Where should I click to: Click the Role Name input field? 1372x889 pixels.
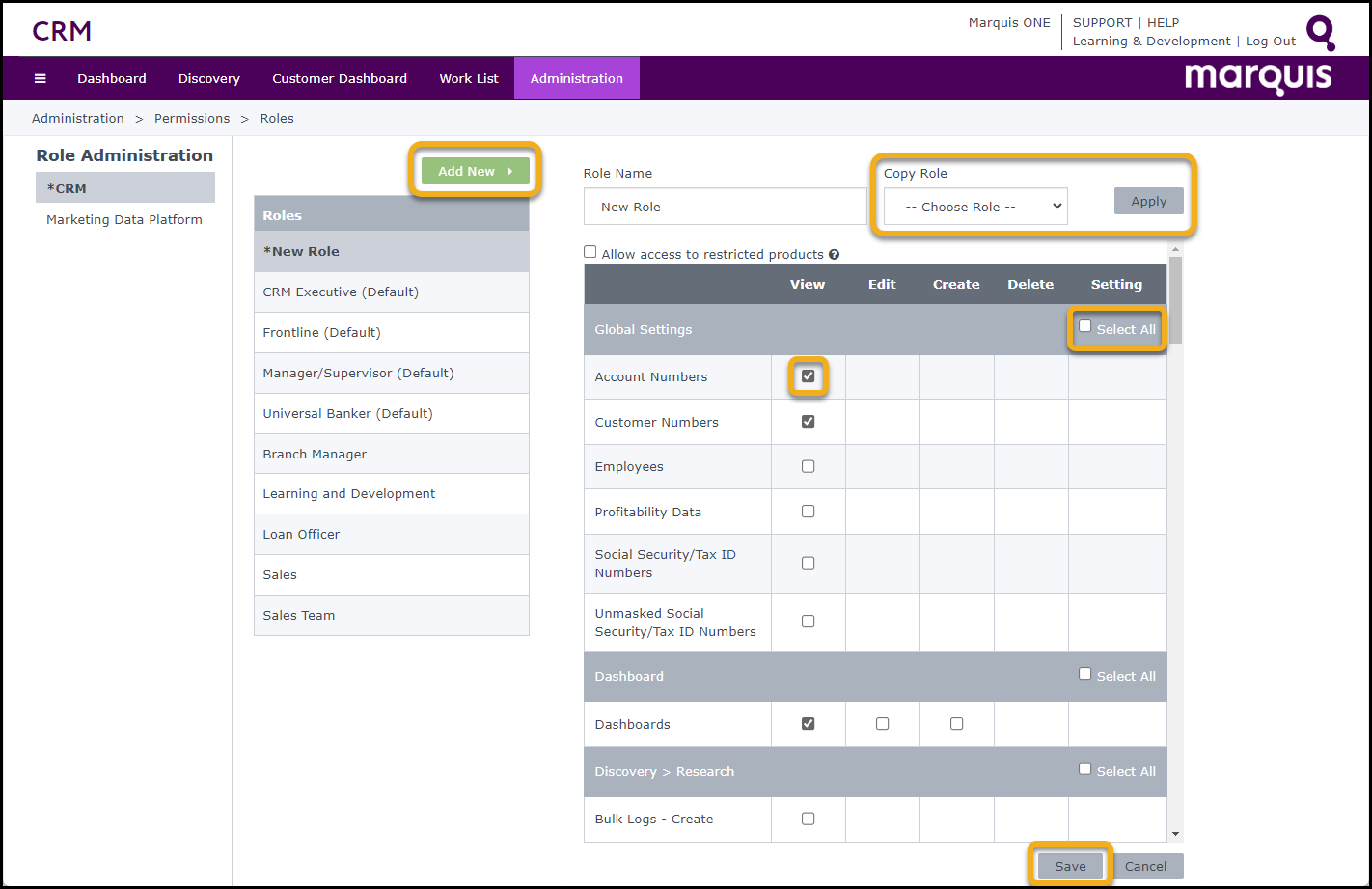click(x=725, y=207)
